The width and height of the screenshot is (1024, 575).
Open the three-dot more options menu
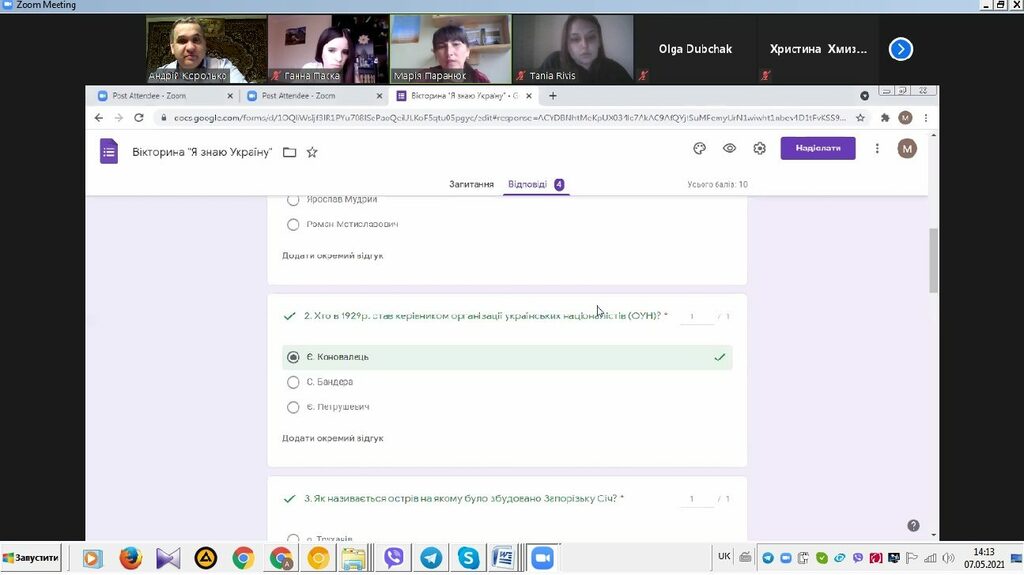coord(877,148)
